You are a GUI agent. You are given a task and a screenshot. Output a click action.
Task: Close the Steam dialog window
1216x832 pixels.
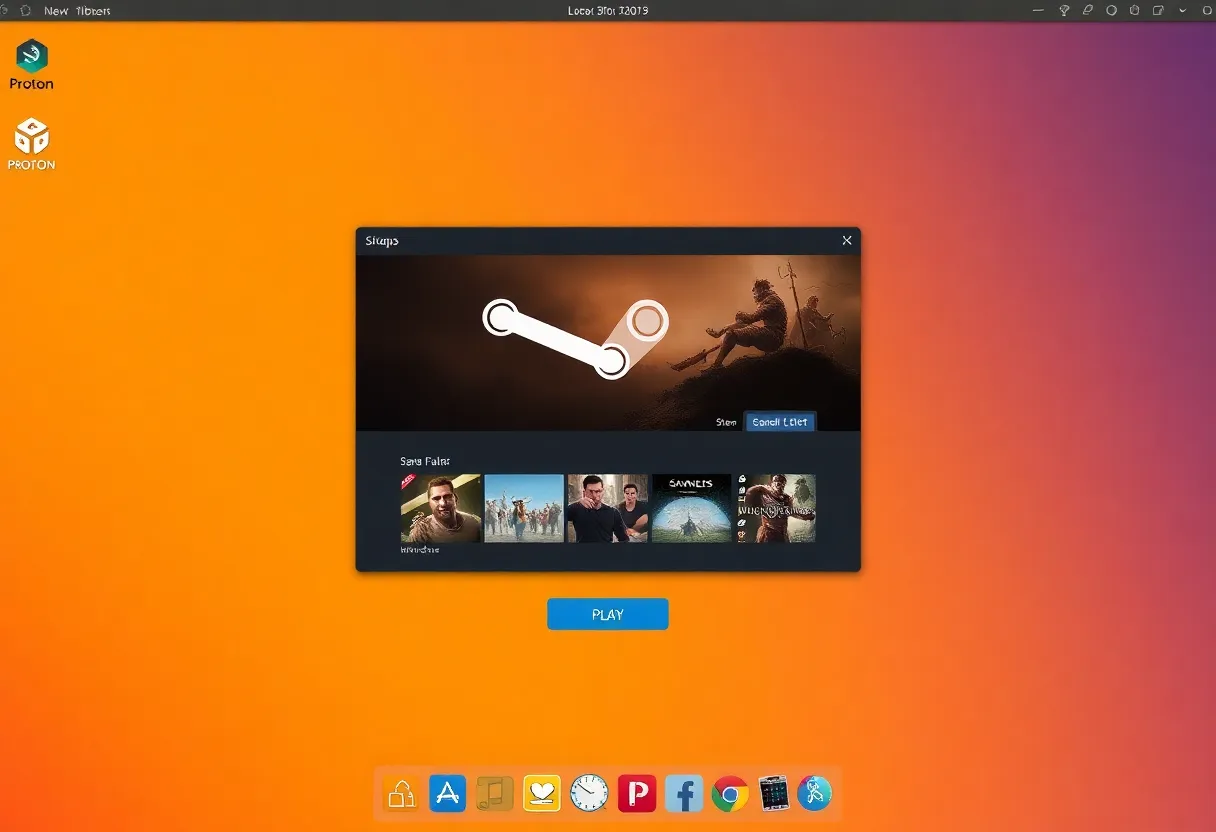tap(847, 241)
